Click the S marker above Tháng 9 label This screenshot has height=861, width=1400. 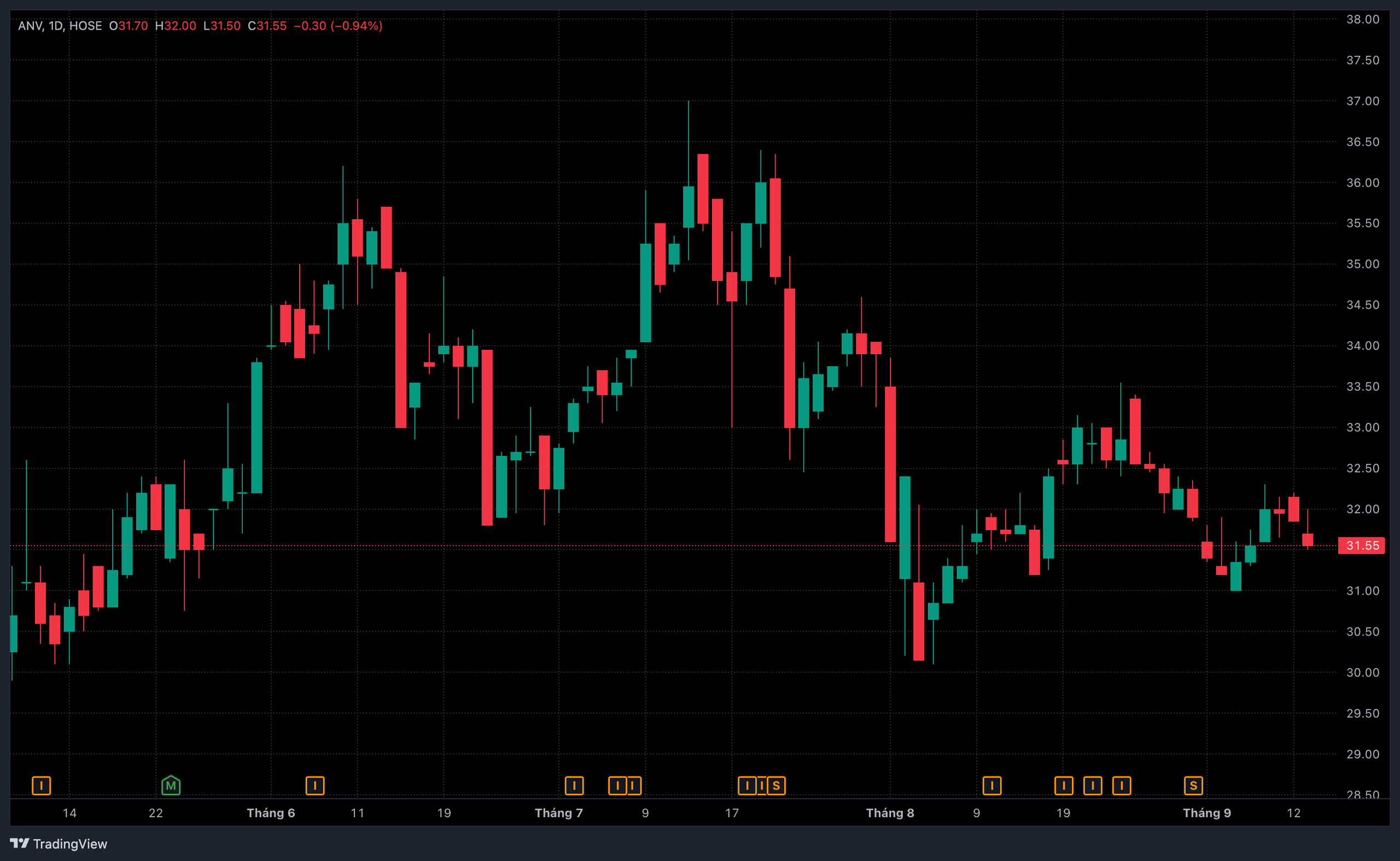click(x=1193, y=786)
